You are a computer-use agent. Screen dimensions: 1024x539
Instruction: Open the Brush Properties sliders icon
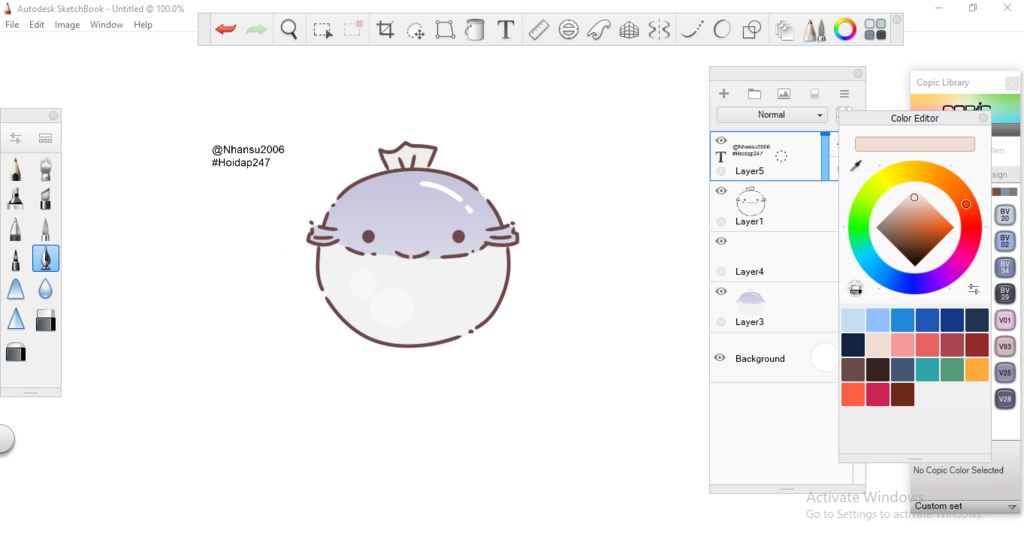tap(15, 138)
